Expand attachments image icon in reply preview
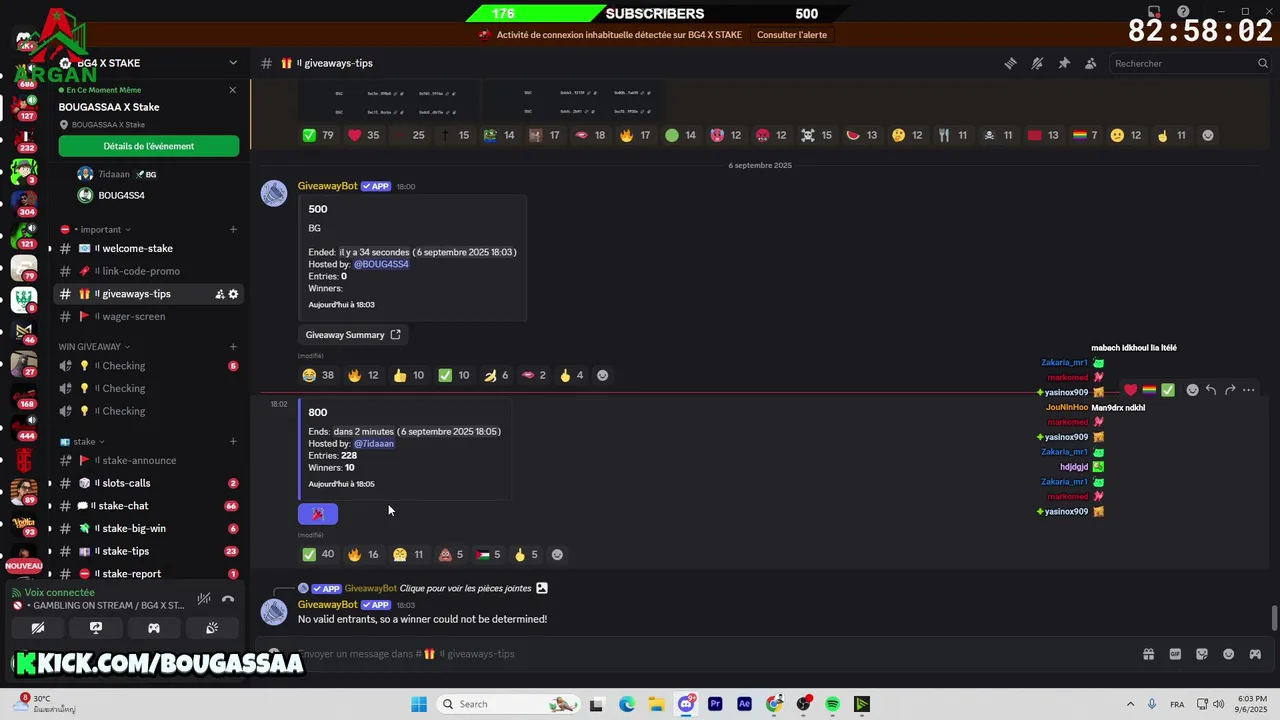Screen dimensions: 1280x720 (542, 589)
